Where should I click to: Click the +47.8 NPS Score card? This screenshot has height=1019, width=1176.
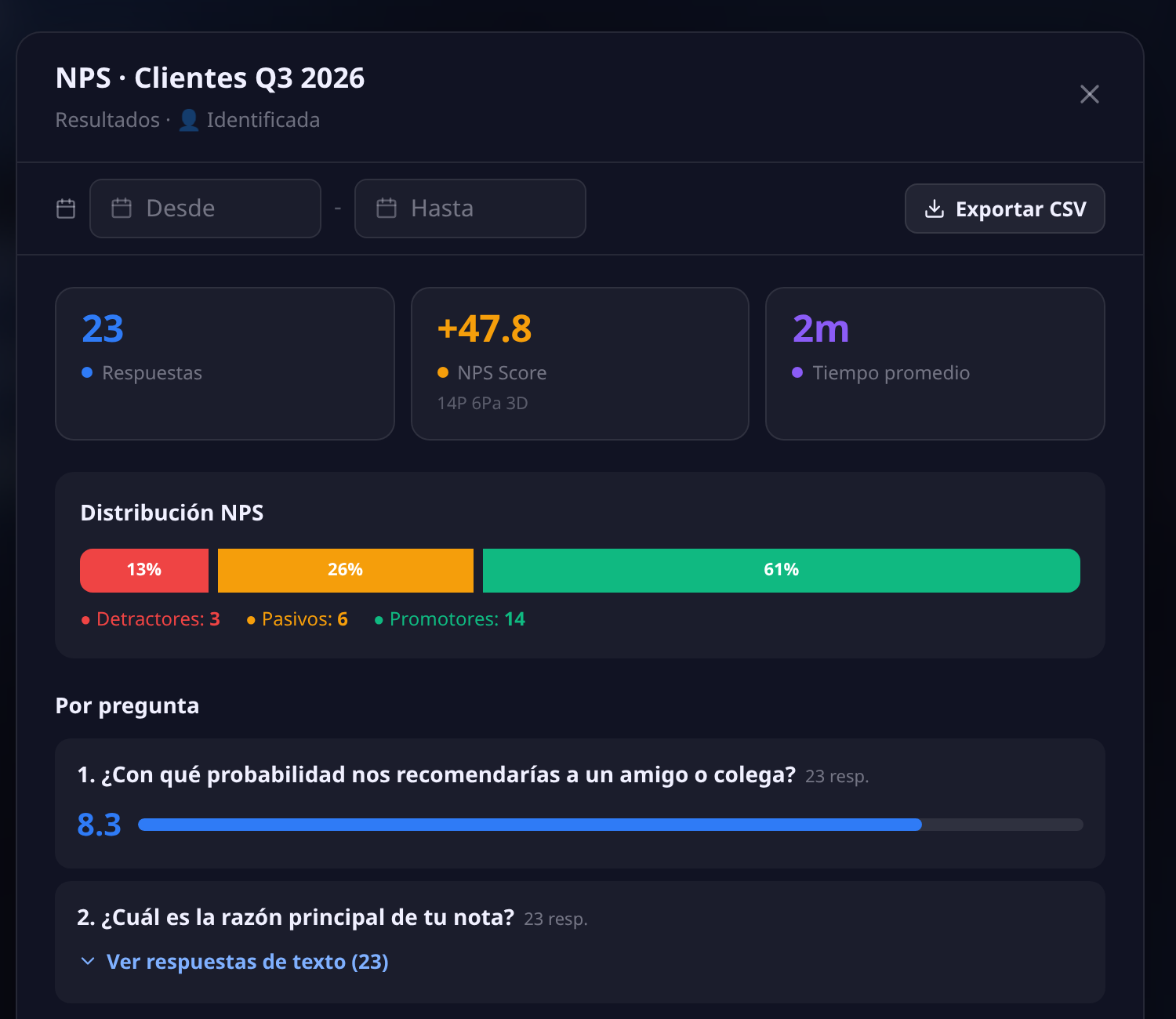(x=580, y=364)
